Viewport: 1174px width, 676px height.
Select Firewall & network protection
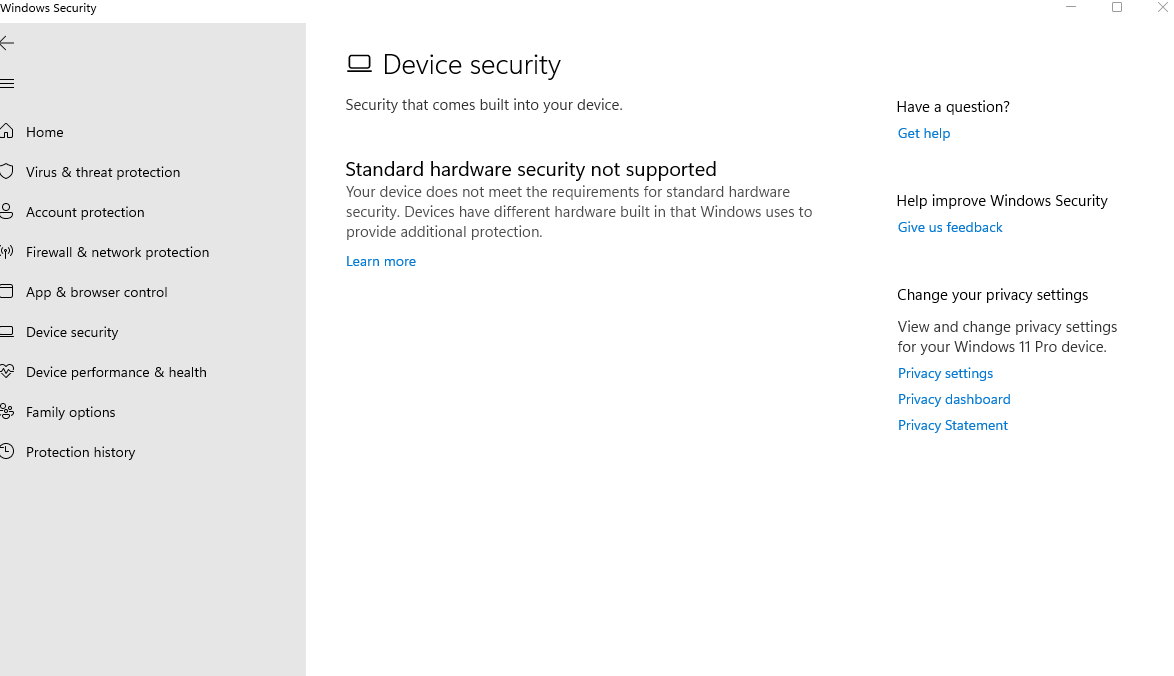tap(118, 252)
